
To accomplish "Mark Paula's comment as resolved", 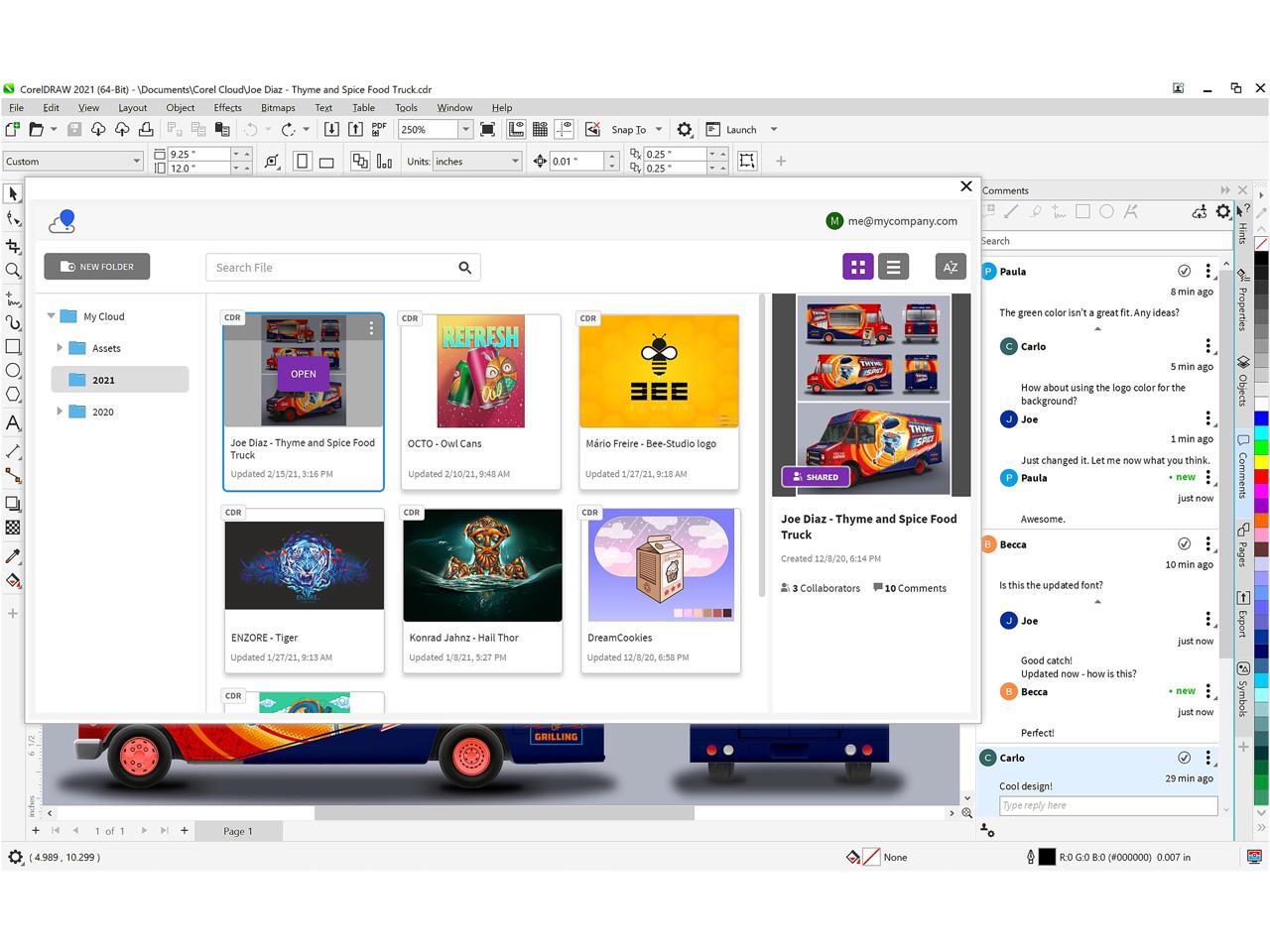I will (x=1184, y=271).
